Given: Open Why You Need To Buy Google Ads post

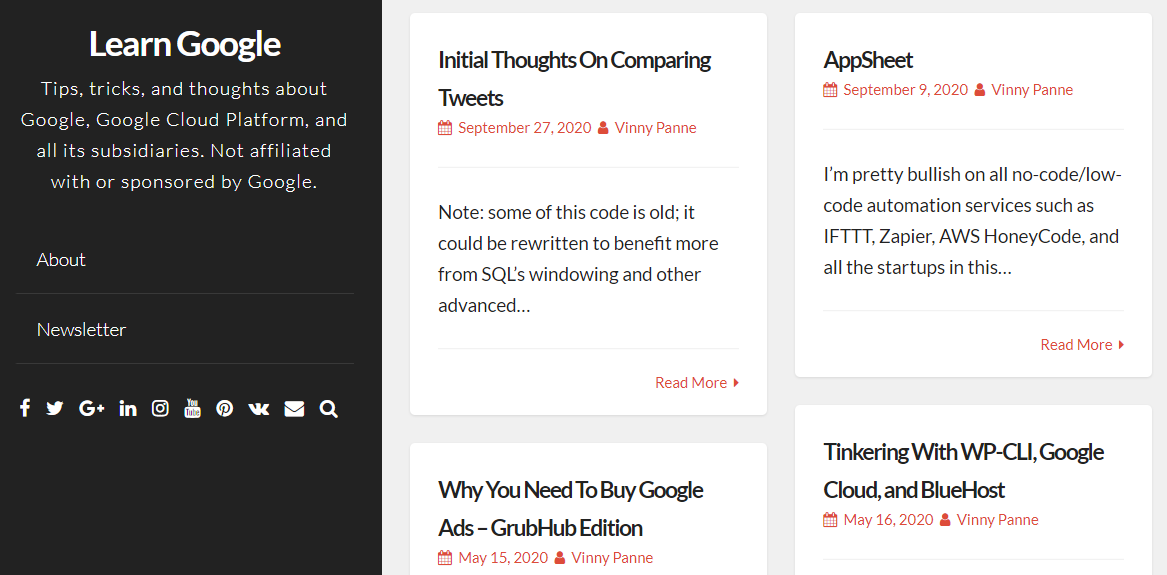Looking at the screenshot, I should point(571,509).
